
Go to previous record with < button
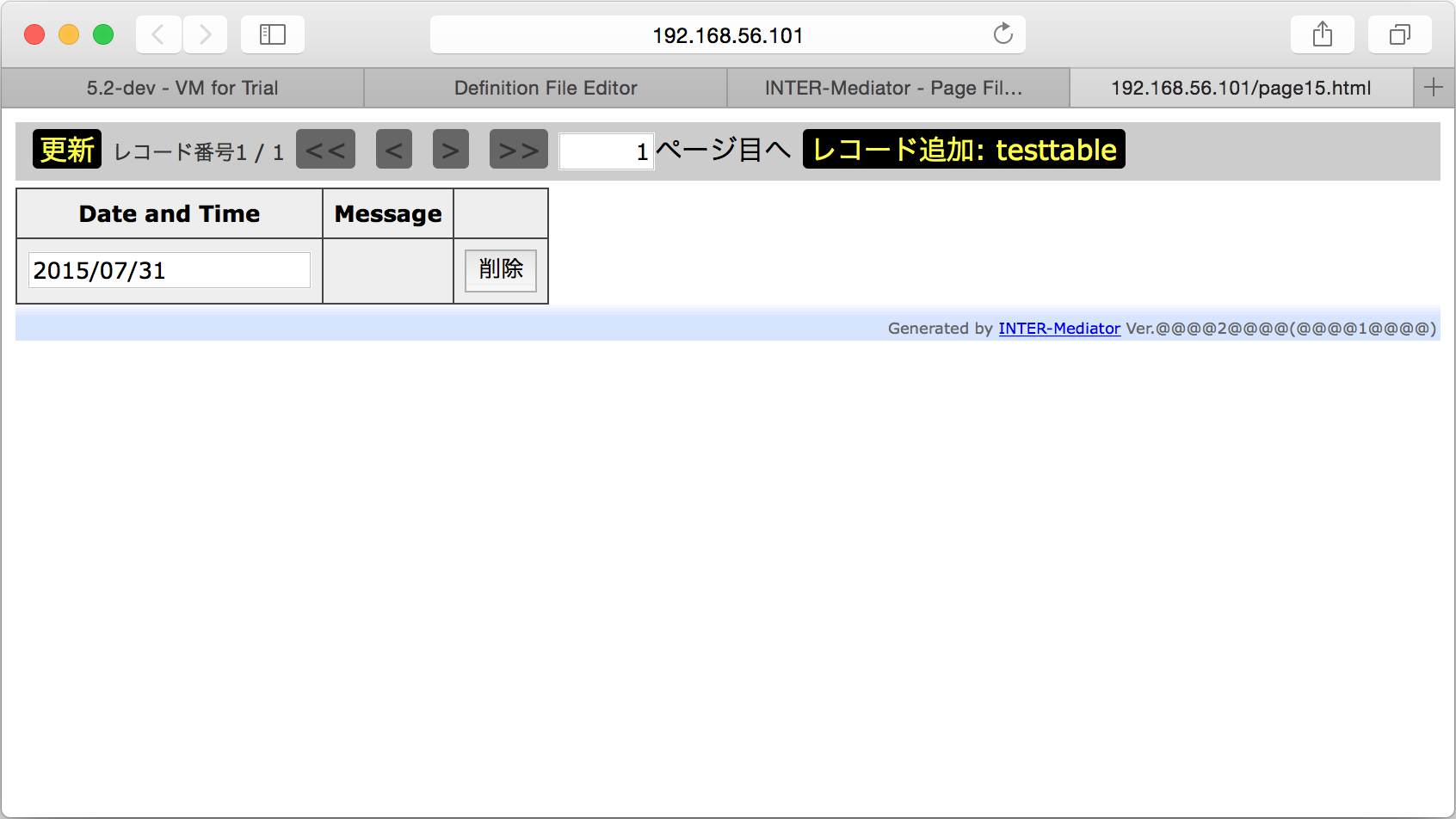(x=394, y=150)
